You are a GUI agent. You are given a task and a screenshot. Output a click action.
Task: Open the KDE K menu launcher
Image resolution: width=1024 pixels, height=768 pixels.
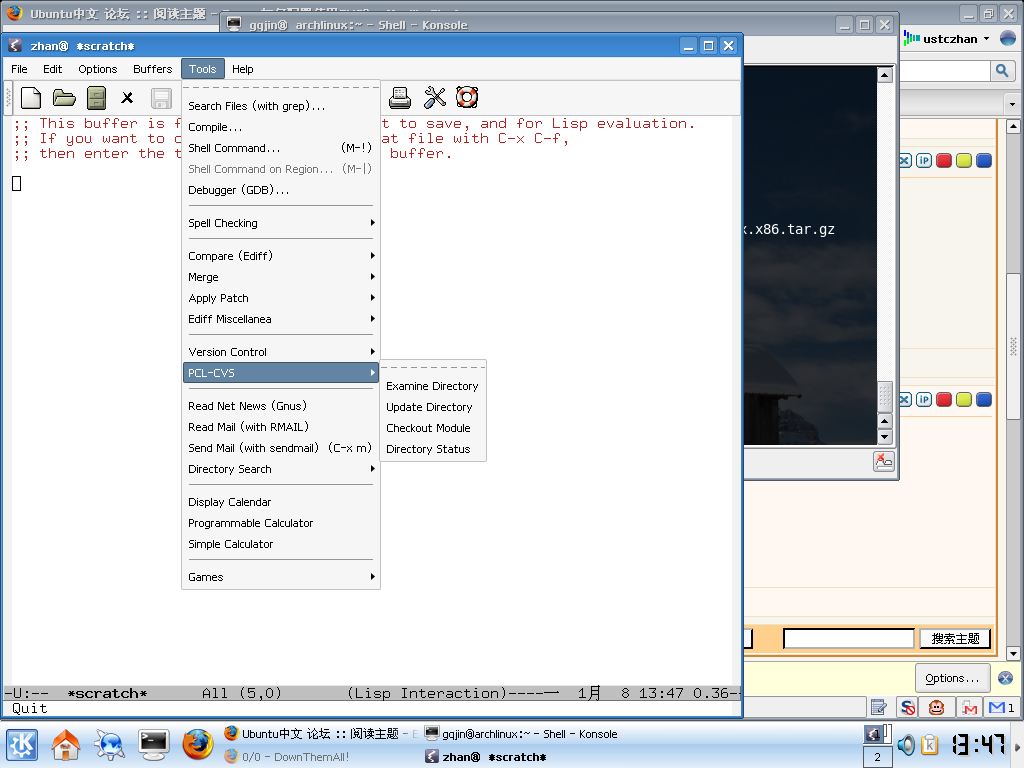pos(22,744)
